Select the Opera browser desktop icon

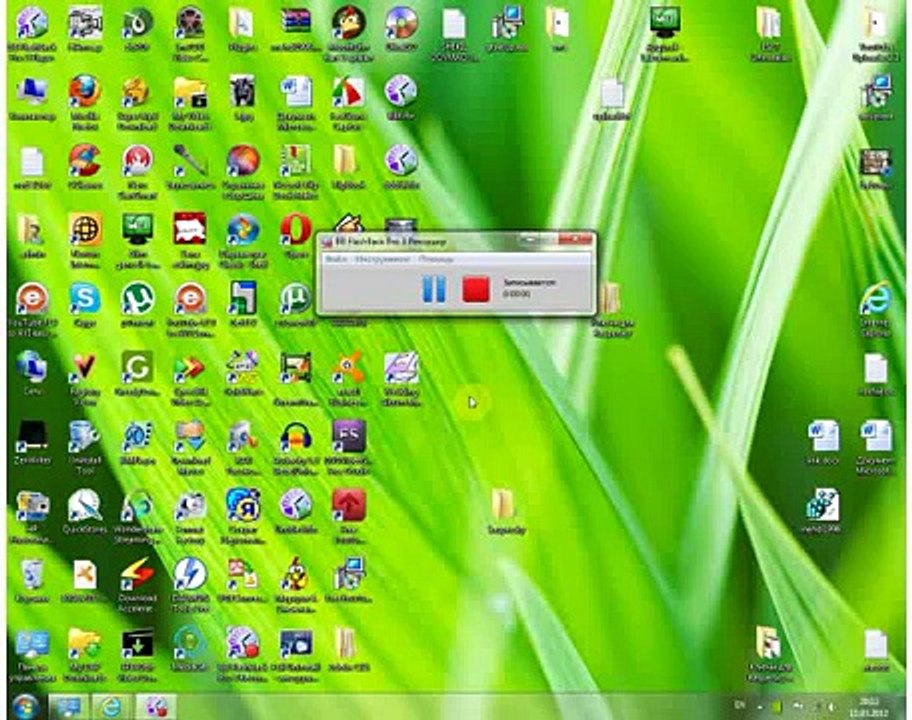[x=295, y=236]
